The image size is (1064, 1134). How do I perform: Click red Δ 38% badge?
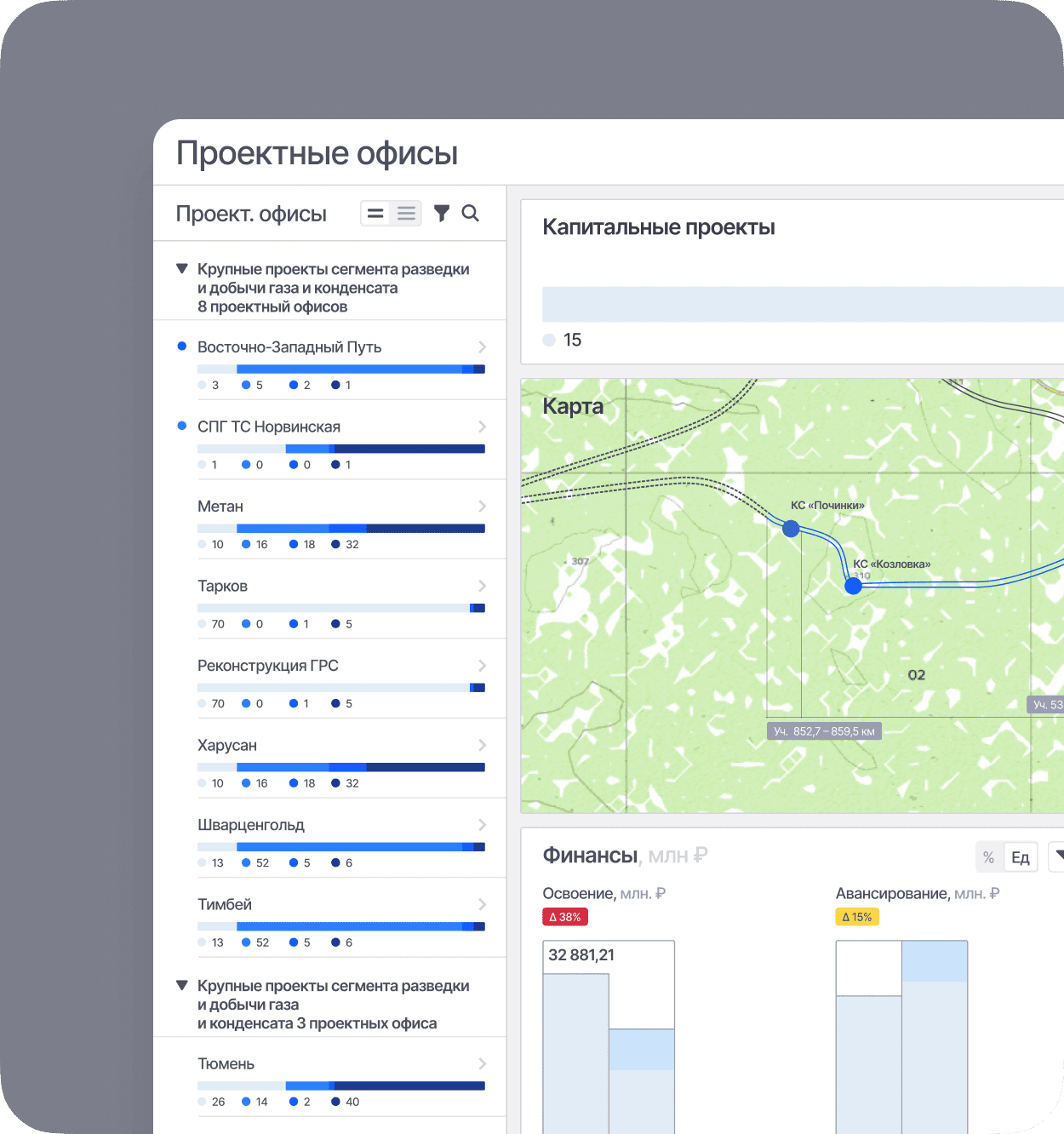click(x=565, y=917)
